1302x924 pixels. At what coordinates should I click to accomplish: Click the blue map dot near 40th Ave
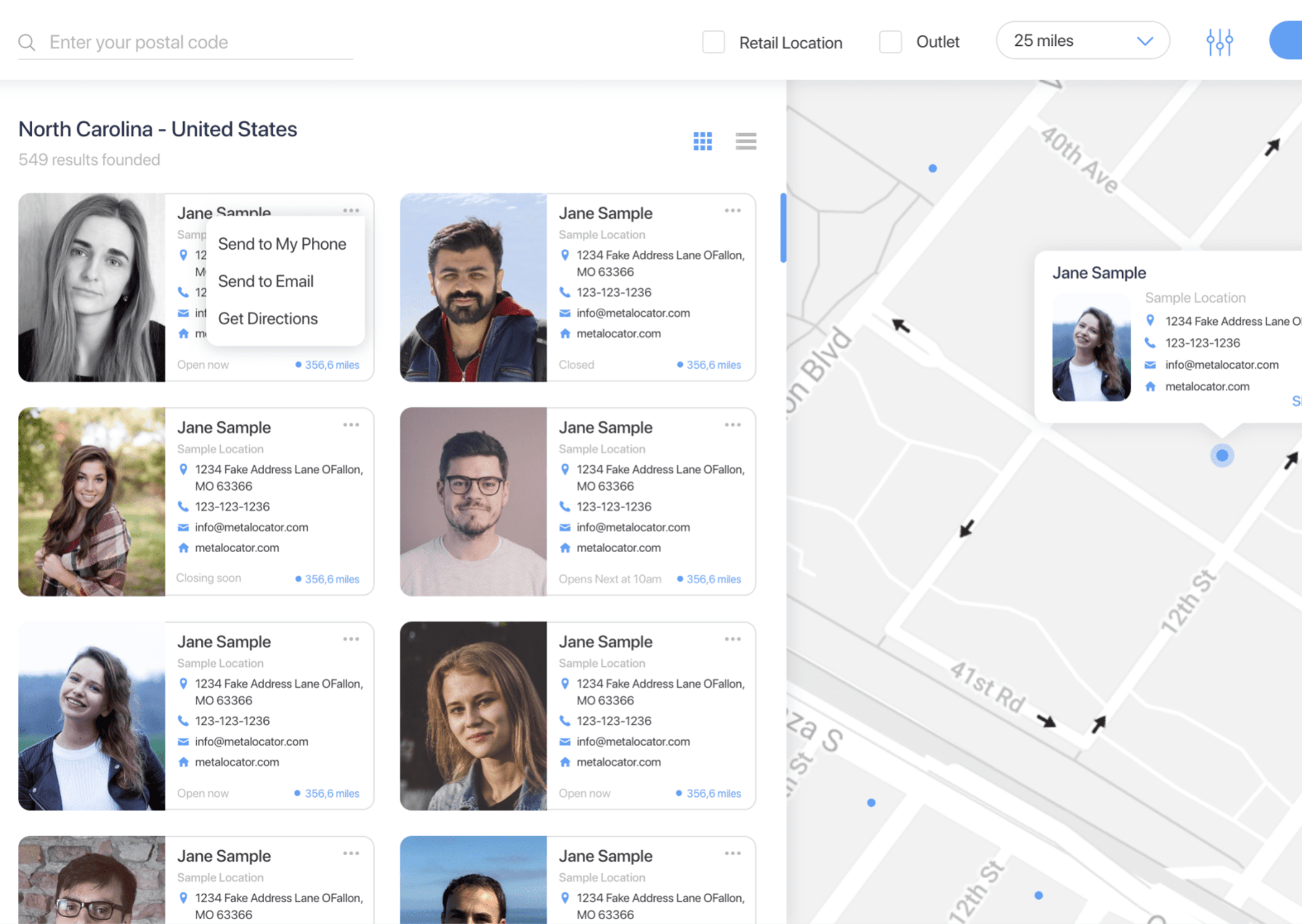pyautogui.click(x=932, y=169)
